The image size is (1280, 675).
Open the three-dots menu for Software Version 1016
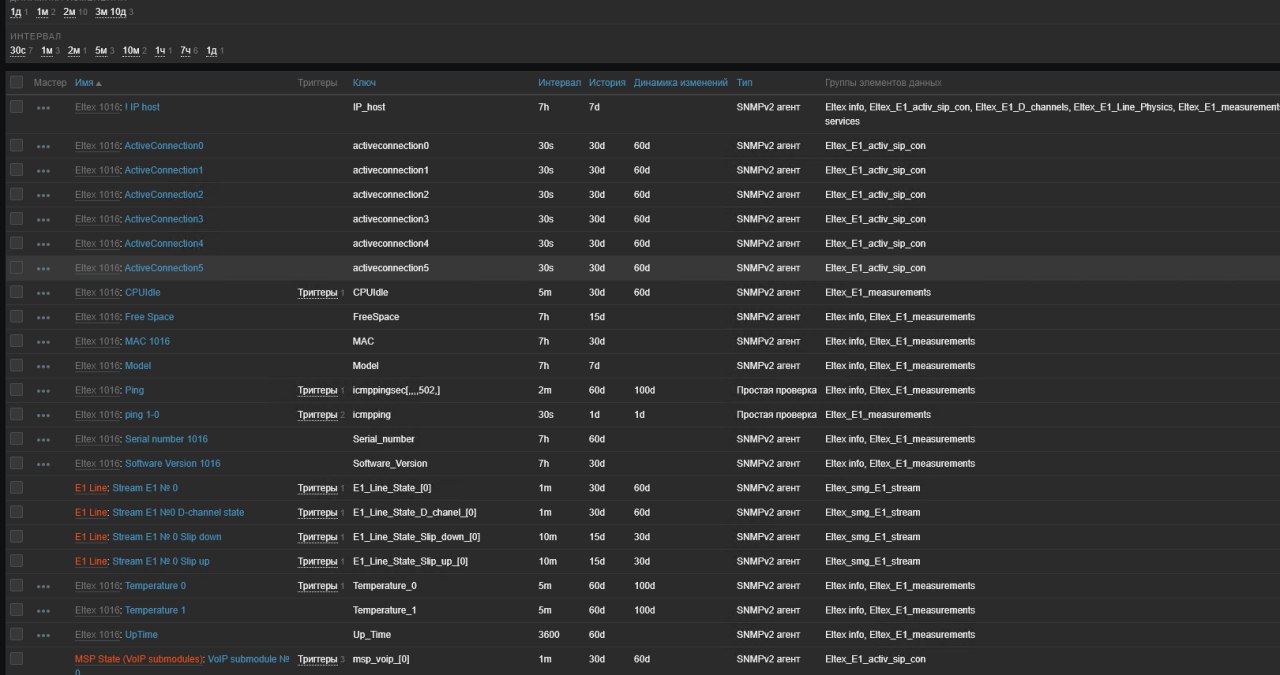43,464
